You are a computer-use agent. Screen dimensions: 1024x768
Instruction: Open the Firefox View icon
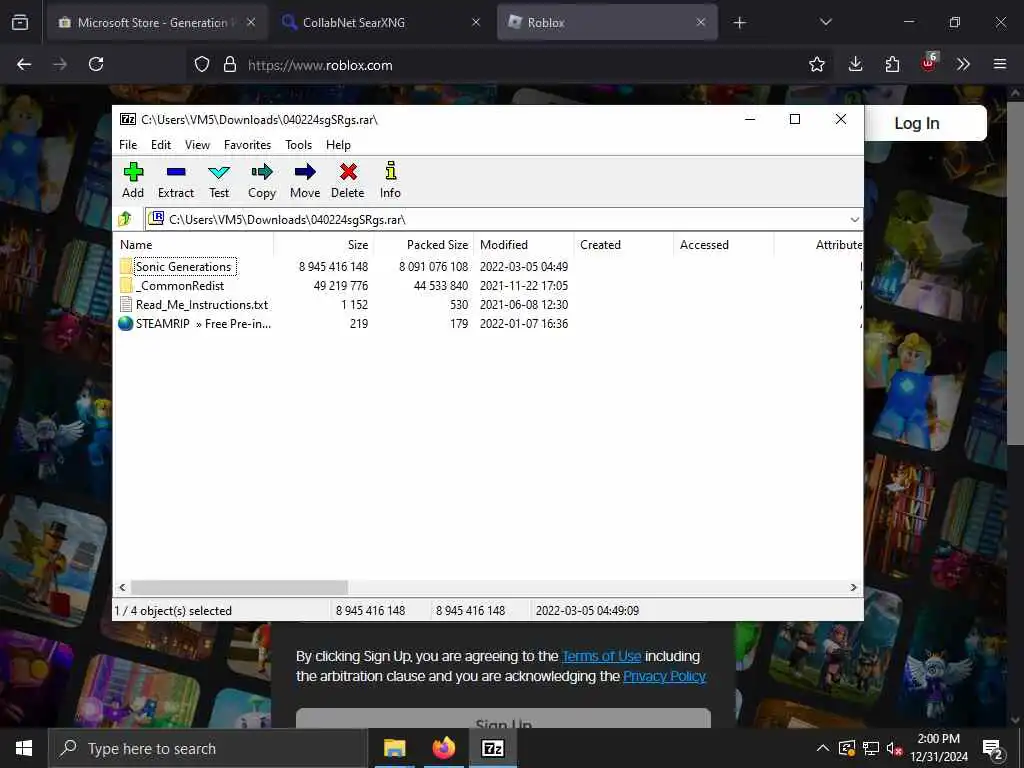pyautogui.click(x=20, y=22)
